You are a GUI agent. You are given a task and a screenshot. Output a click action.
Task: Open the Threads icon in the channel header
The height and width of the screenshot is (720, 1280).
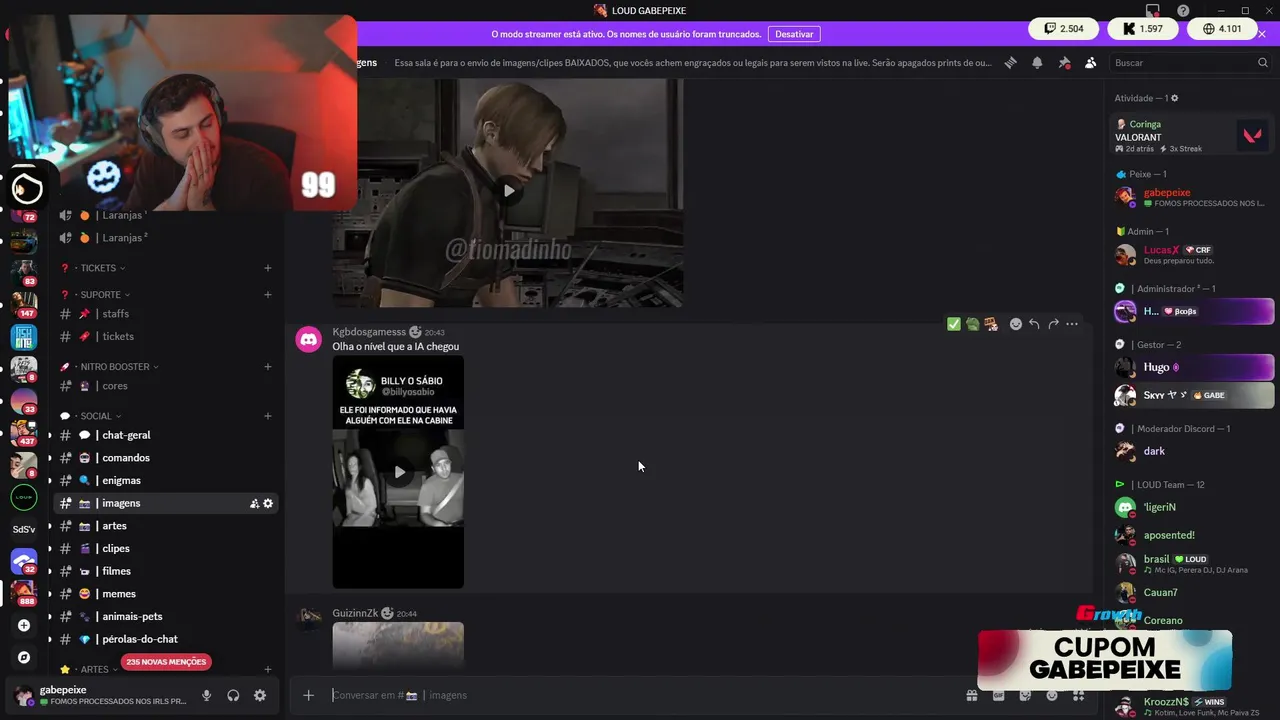pos(1010,62)
